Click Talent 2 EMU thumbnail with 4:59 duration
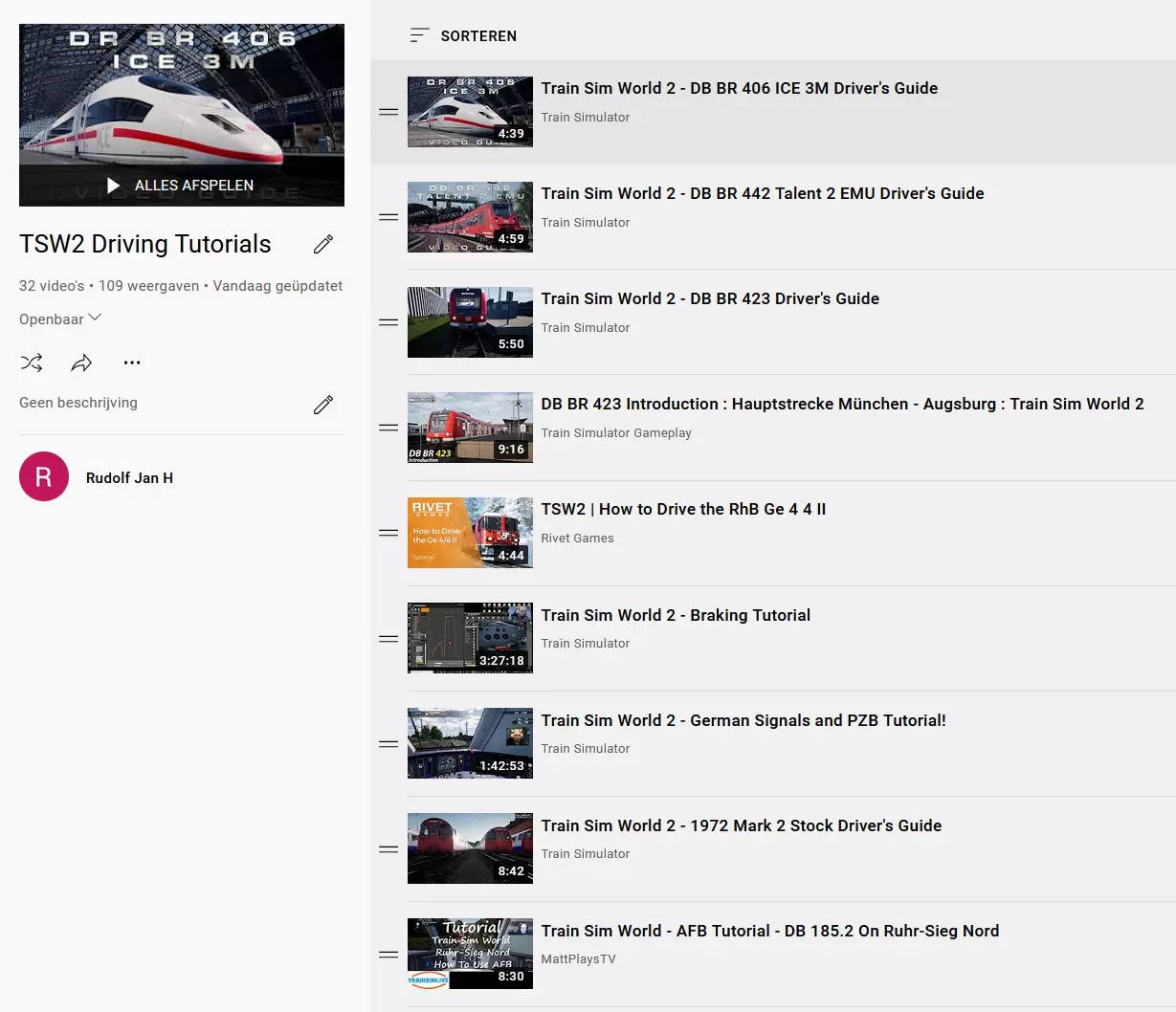1176x1012 pixels. (470, 217)
